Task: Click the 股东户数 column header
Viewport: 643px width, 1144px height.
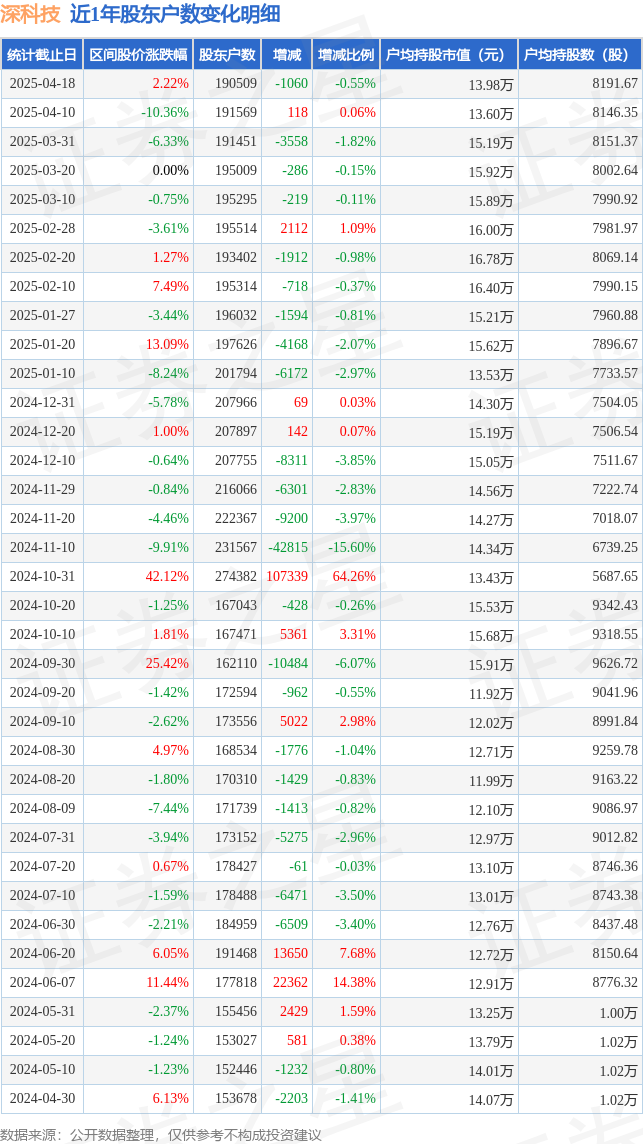Action: click(227, 55)
